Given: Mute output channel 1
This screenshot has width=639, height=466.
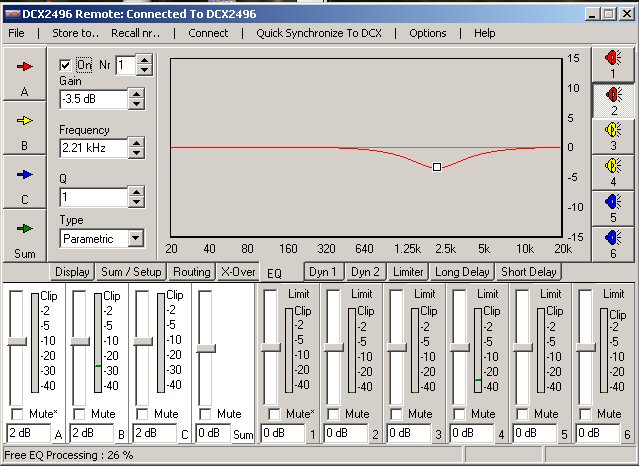Looking at the screenshot, I should pos(274,414).
